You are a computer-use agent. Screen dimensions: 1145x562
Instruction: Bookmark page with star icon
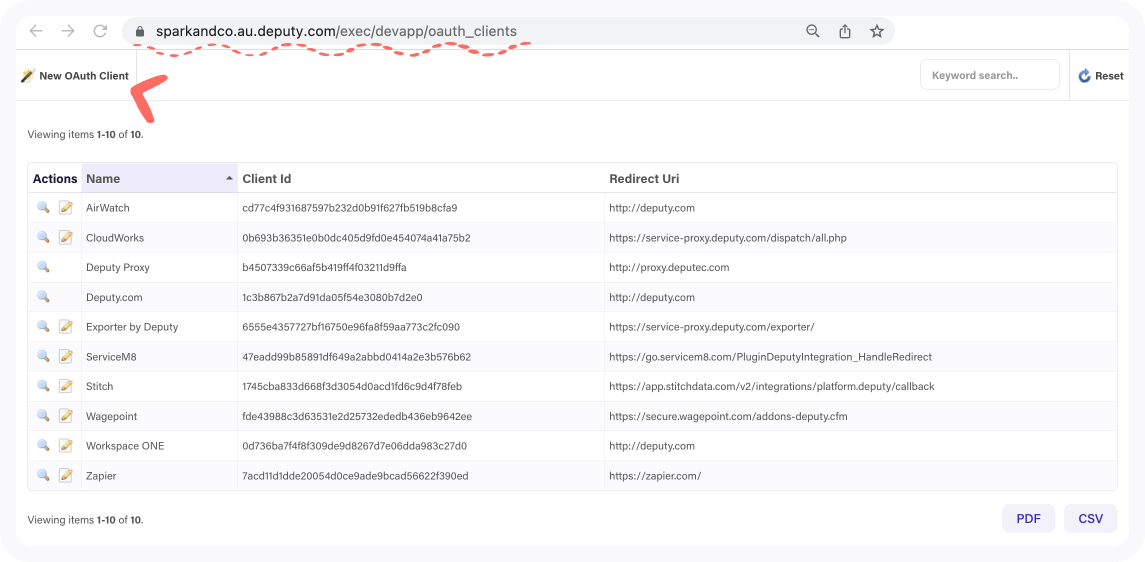click(x=877, y=31)
